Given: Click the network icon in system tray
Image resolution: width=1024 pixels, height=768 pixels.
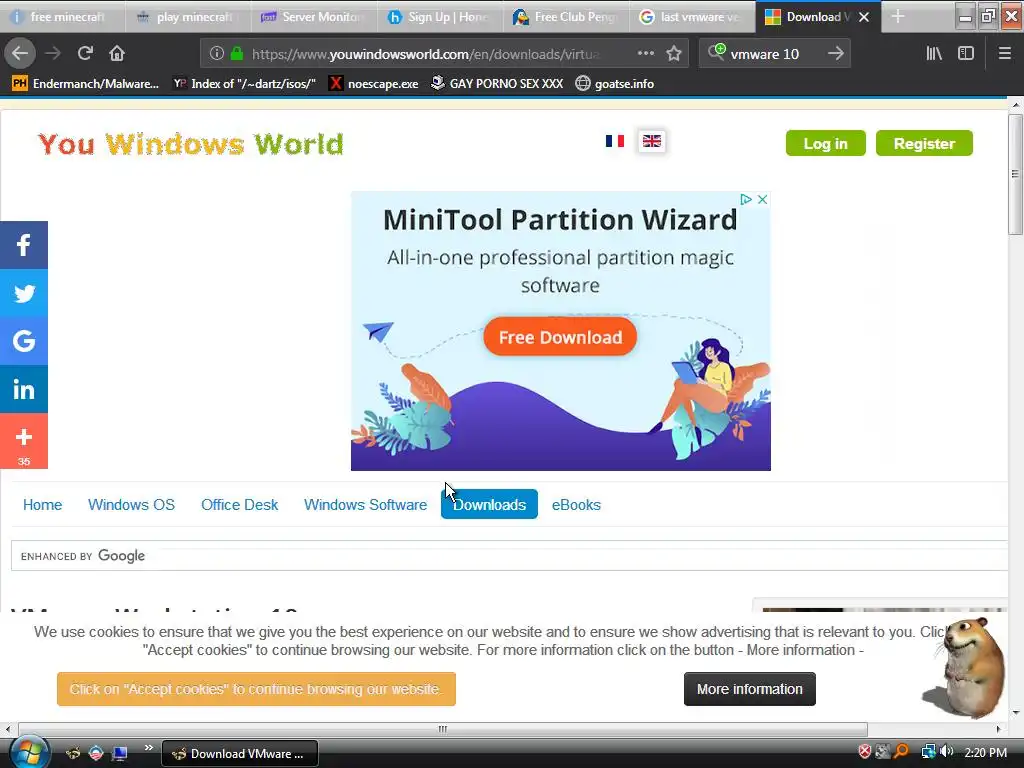Looking at the screenshot, I should [928, 752].
